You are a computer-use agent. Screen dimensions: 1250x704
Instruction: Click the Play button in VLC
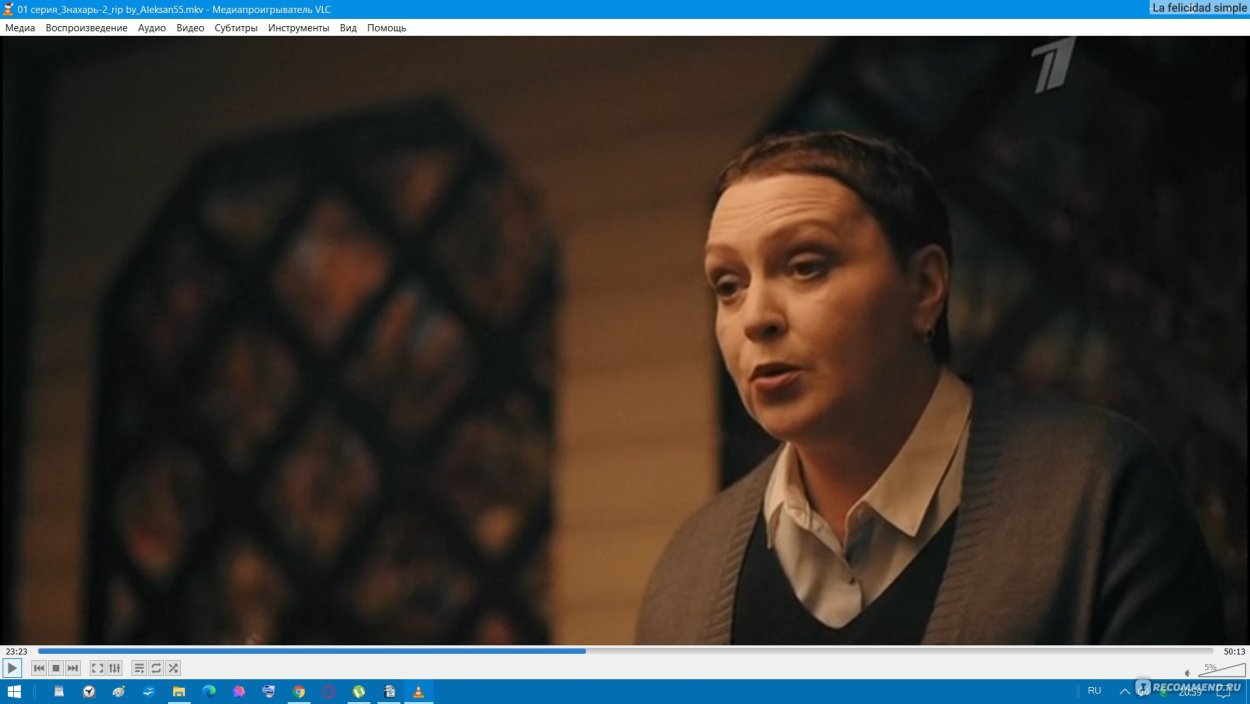12,668
